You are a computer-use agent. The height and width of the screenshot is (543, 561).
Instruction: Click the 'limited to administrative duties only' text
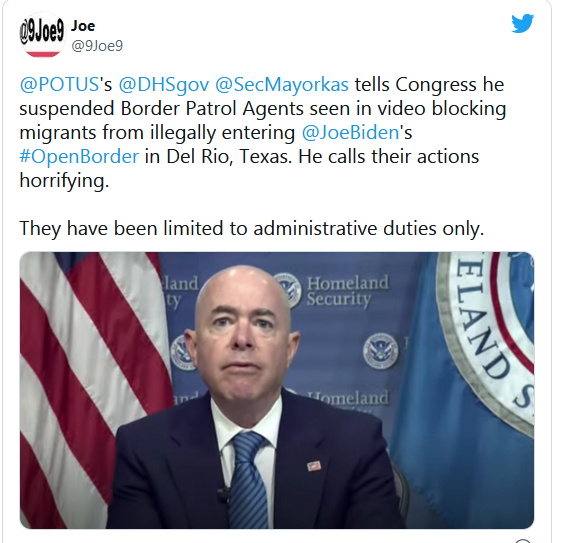[x=323, y=229]
